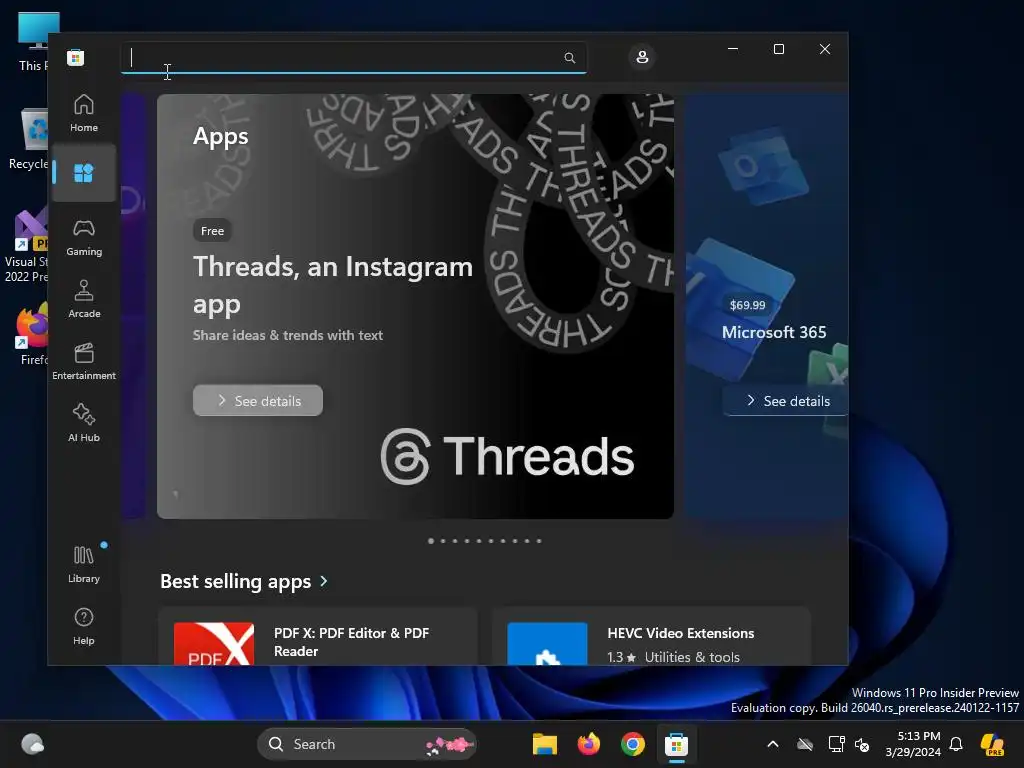Select the Firefox desktop shortcut
1024x768 pixels.
(x=31, y=334)
